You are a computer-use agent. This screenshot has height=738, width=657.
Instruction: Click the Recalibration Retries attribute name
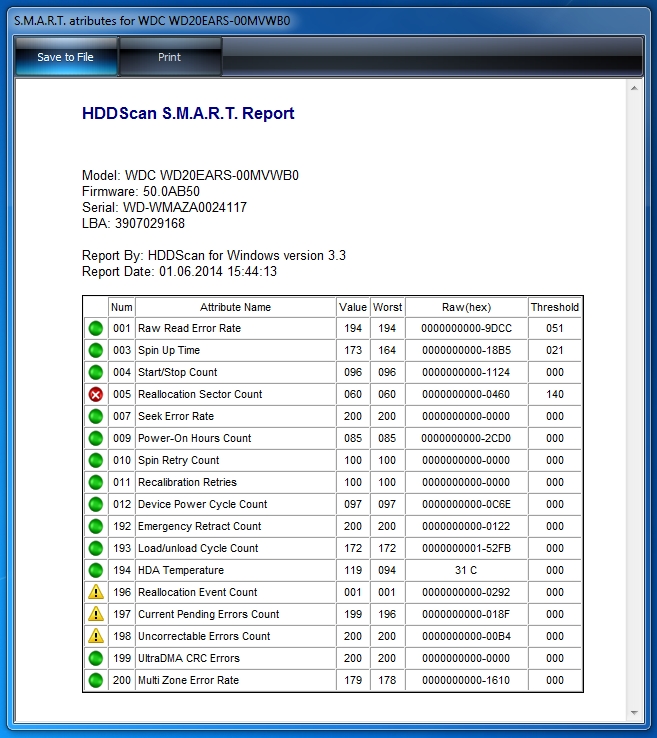pos(187,482)
